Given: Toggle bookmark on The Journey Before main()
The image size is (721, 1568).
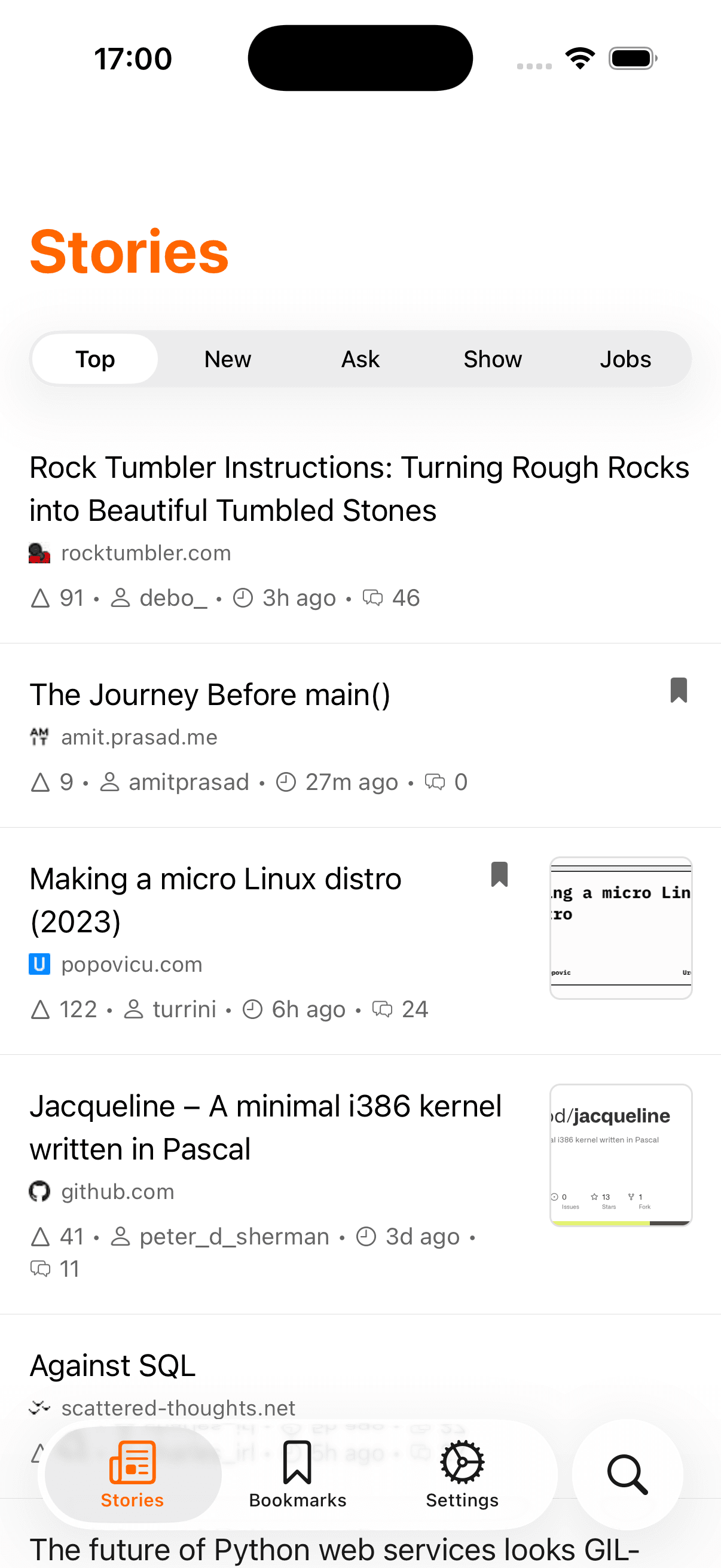Looking at the screenshot, I should pyautogui.click(x=679, y=690).
